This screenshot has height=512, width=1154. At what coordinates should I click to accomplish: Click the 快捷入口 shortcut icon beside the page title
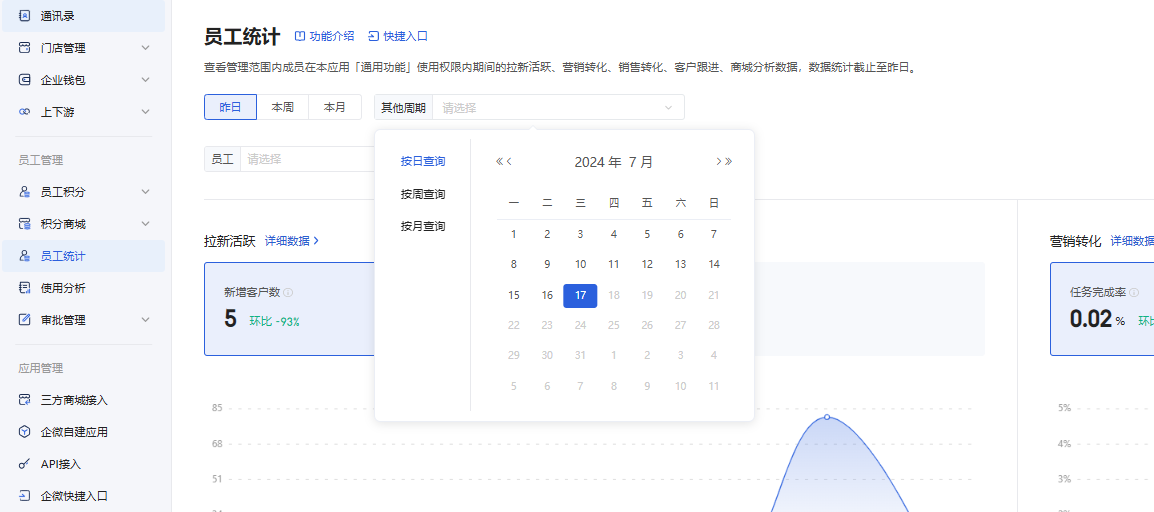(x=373, y=36)
